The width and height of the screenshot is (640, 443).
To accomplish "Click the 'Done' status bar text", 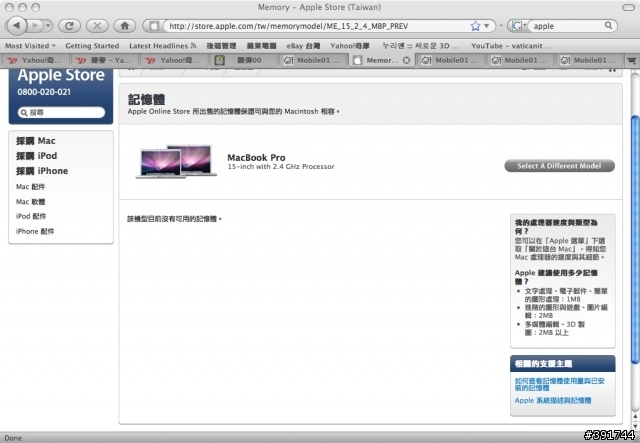I will (x=13, y=438).
